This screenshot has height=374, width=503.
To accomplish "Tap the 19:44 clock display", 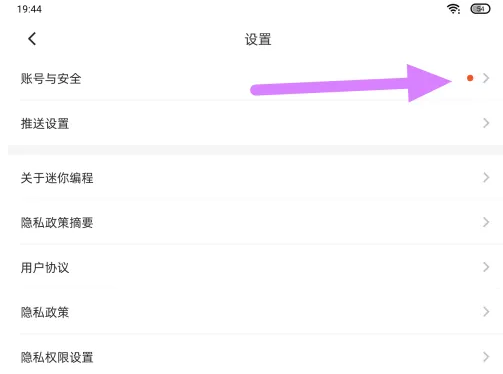I will pyautogui.click(x=29, y=9).
